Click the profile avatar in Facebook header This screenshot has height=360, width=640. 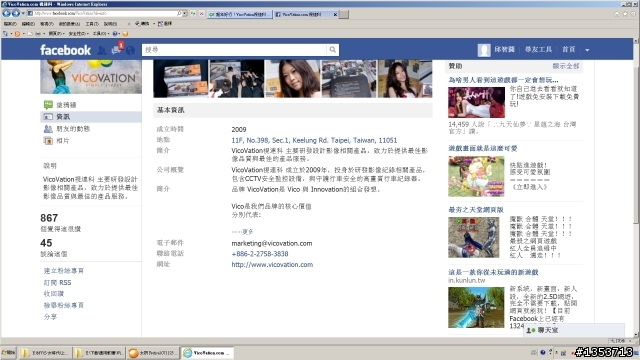pyautogui.click(x=484, y=50)
